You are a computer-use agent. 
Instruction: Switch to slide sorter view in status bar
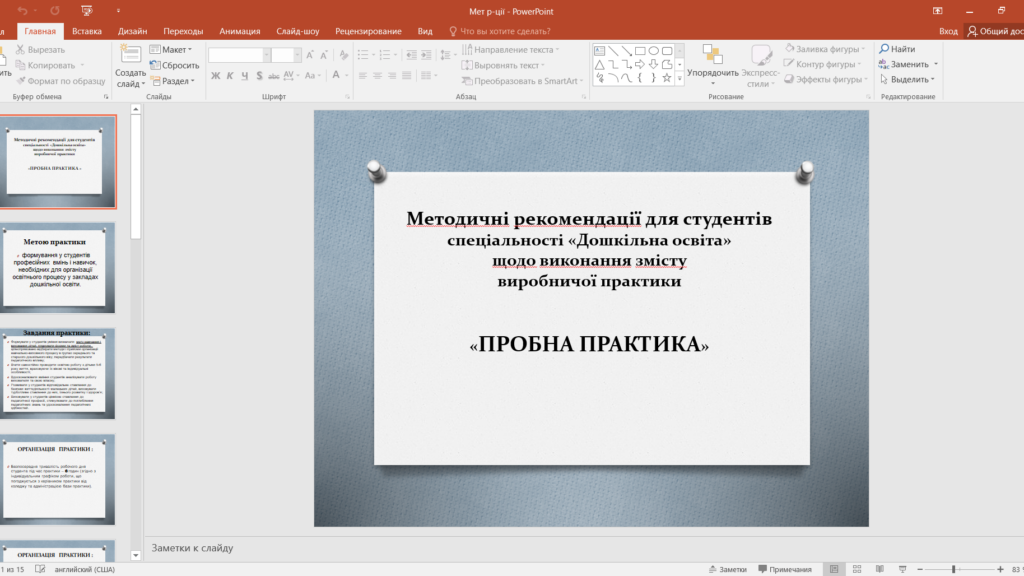(856, 569)
